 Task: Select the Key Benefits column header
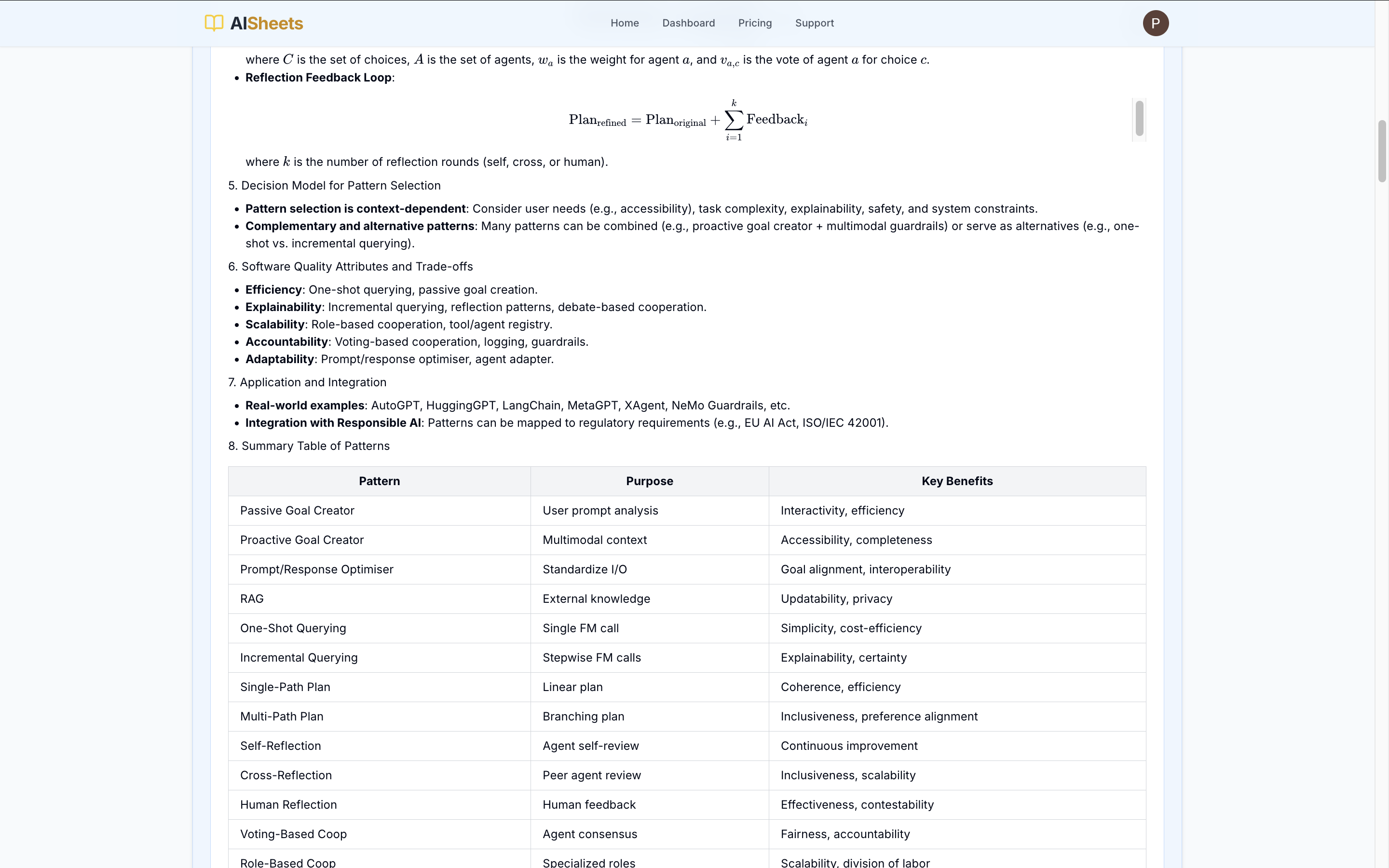(957, 481)
